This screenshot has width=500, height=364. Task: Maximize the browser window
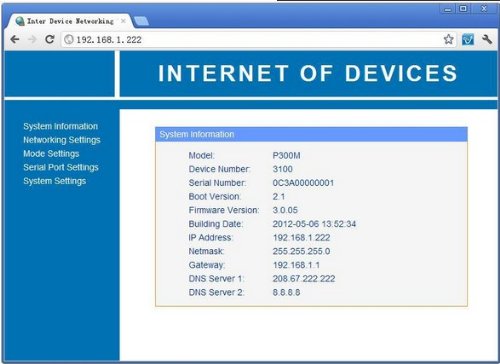tap(463, 9)
